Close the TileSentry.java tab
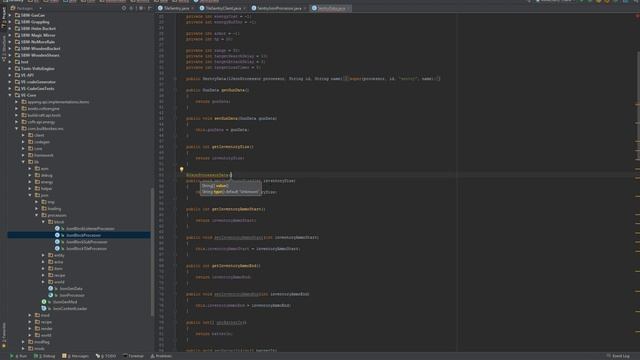The image size is (640, 360). point(192,8)
